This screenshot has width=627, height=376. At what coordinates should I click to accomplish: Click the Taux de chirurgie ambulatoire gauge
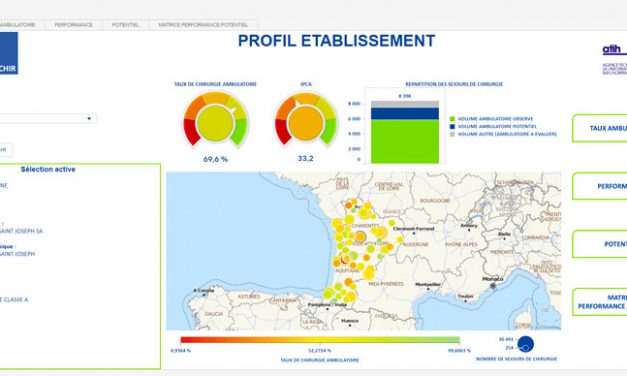pyautogui.click(x=216, y=119)
